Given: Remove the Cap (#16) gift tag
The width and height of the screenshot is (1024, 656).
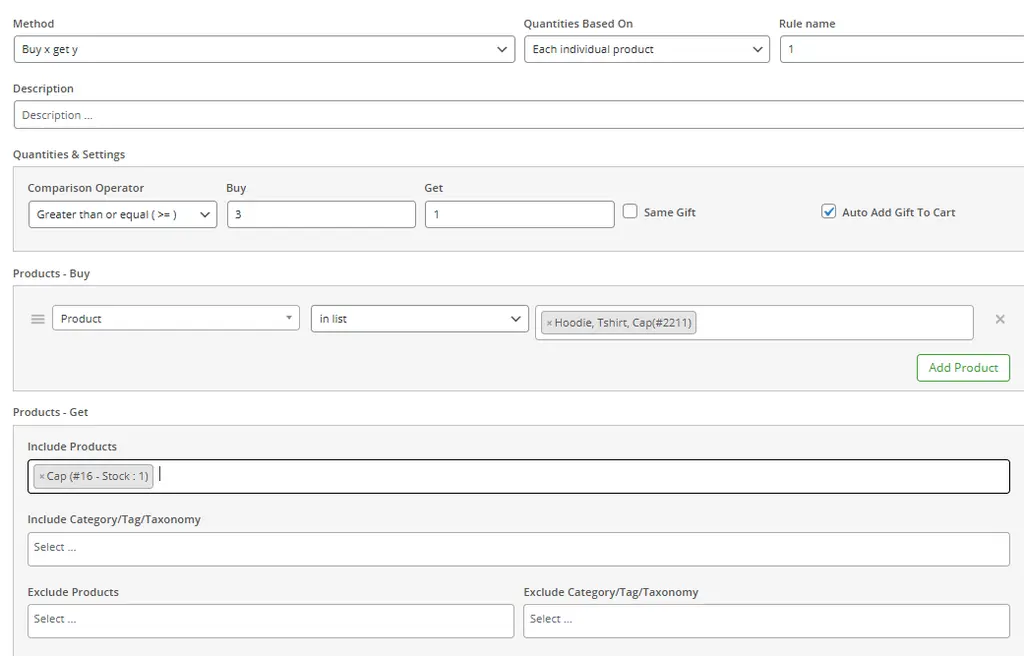Looking at the screenshot, I should [42, 477].
